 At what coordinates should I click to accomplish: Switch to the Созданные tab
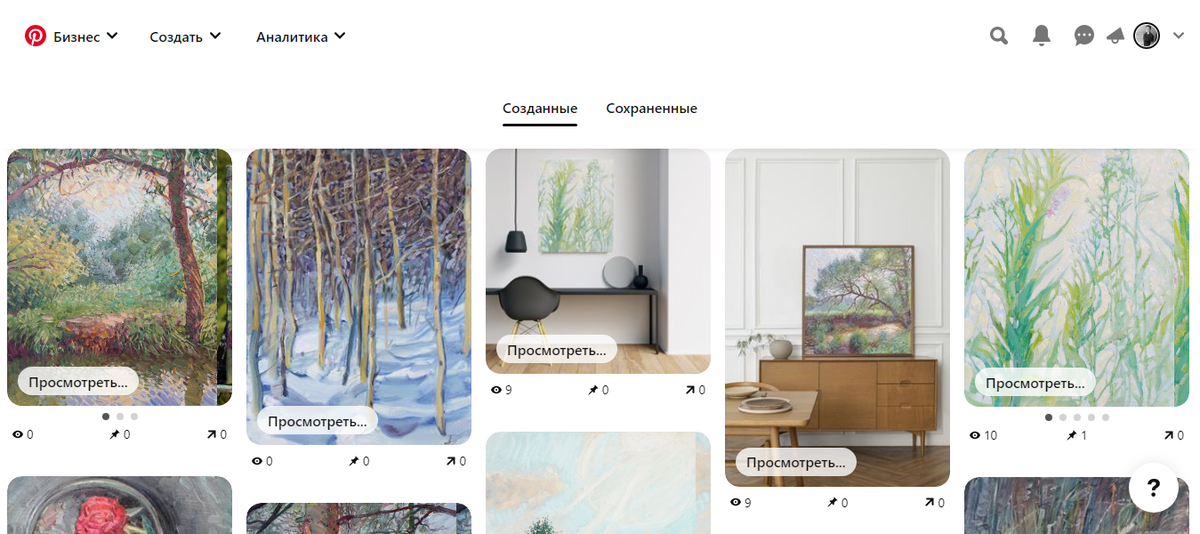pyautogui.click(x=540, y=108)
